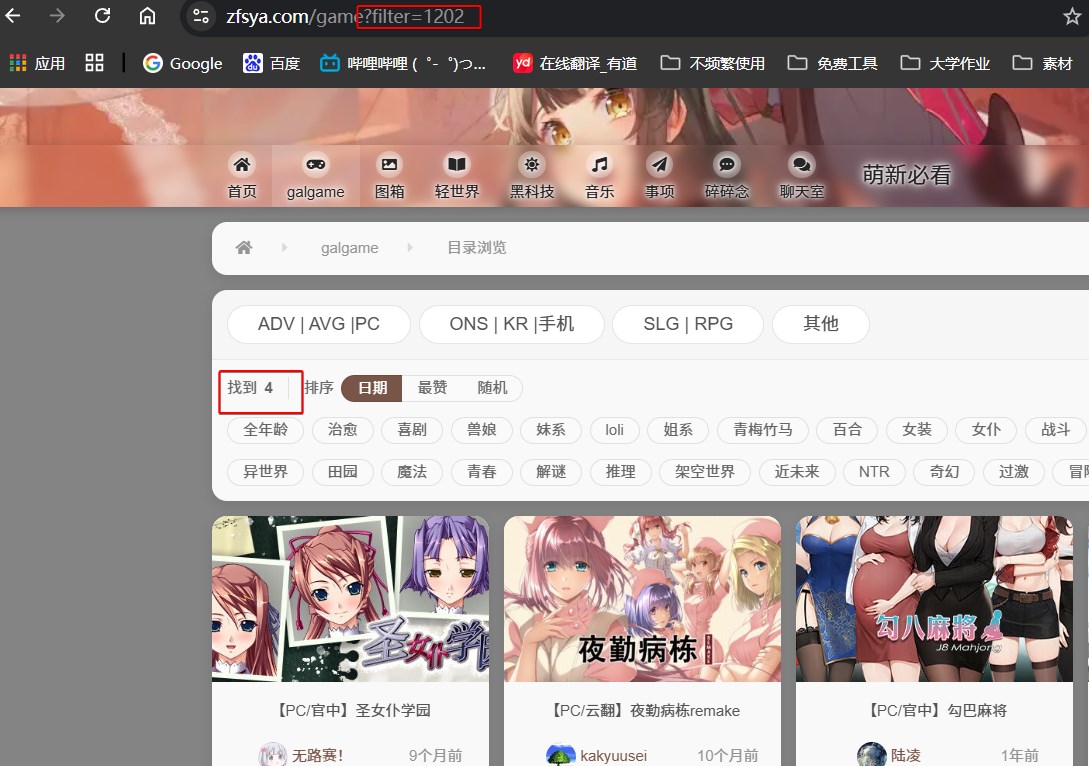Viewport: 1089px width, 766px height.
Task: Click the tab groups grid icon
Action: pos(94,63)
